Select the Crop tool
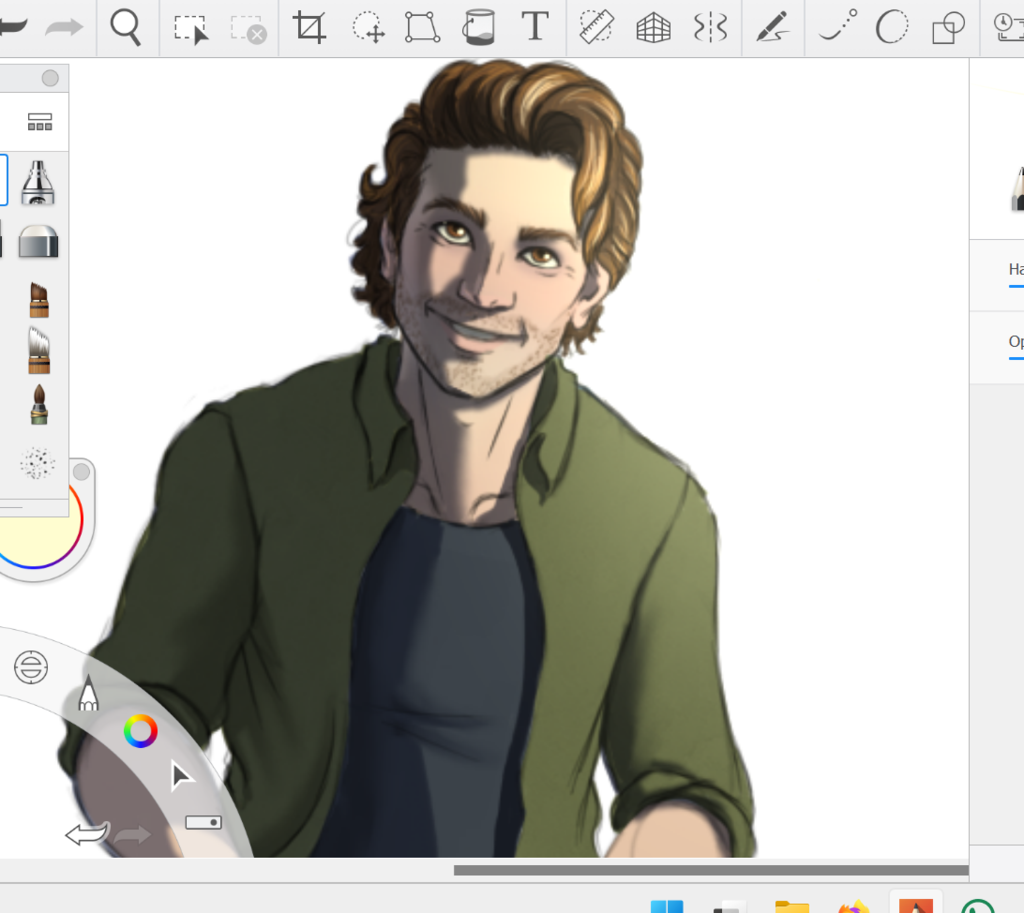1024x913 pixels. tap(310, 27)
